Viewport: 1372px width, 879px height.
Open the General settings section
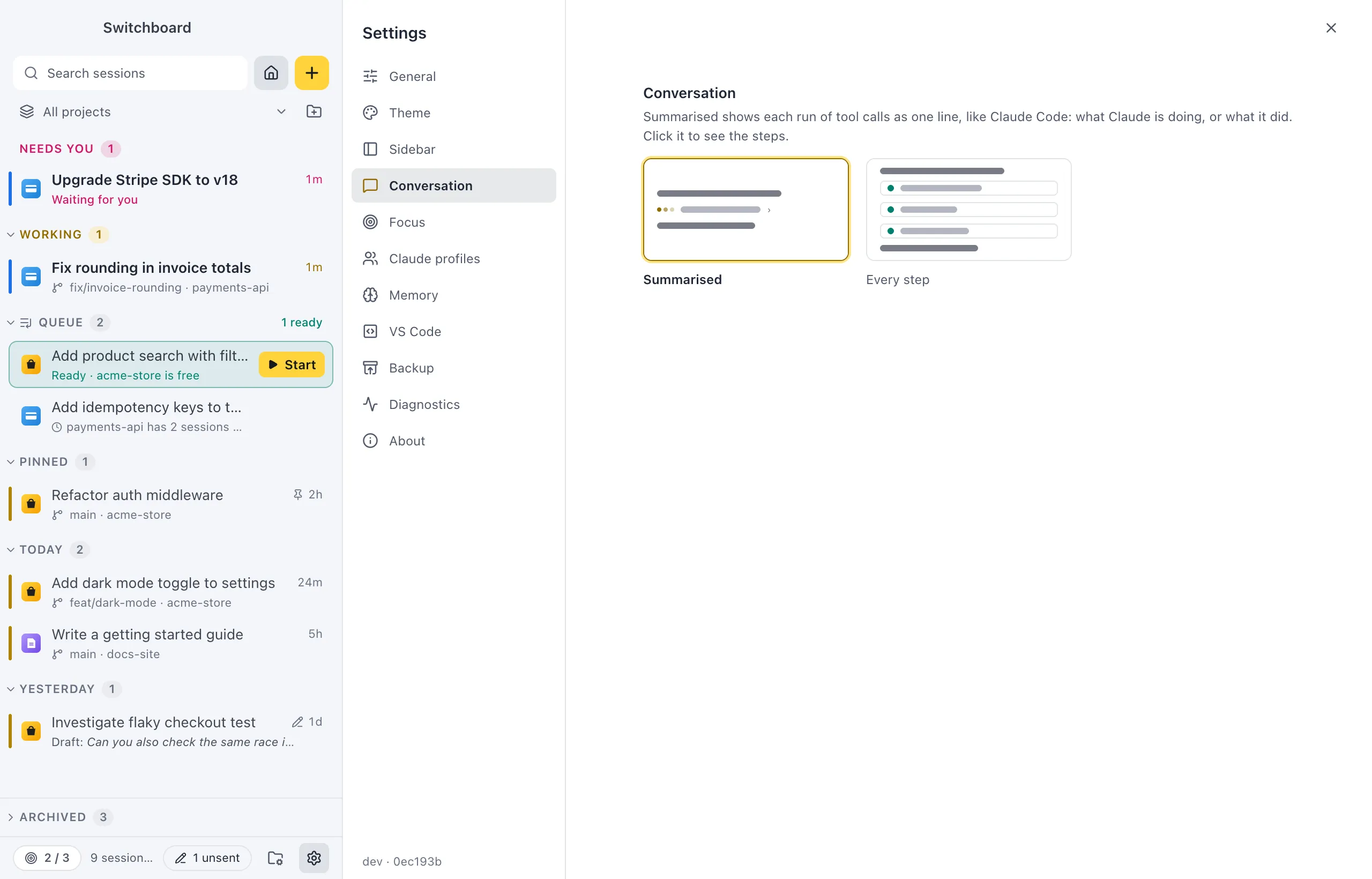[454, 76]
